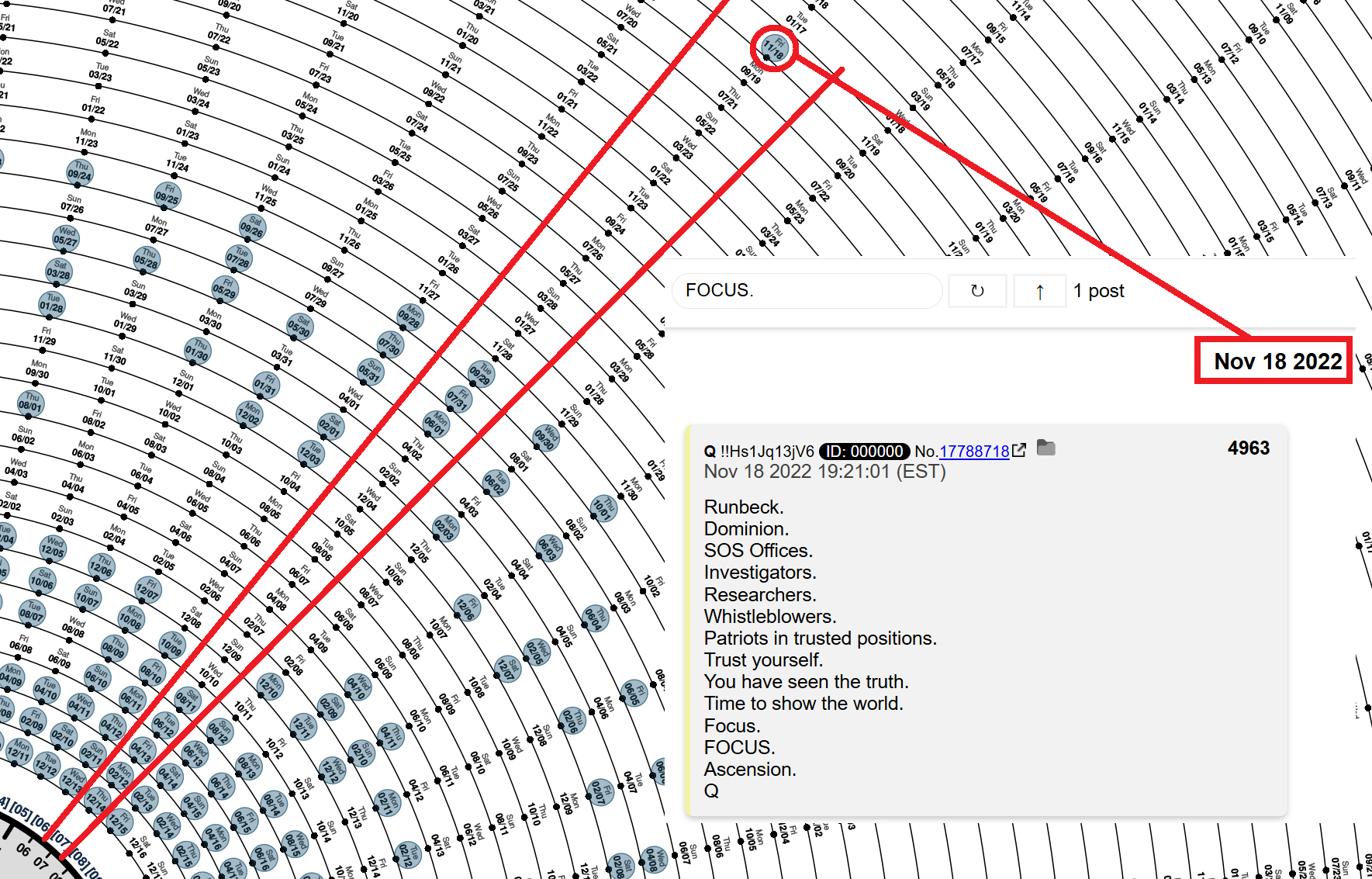Click the post number 4963

tap(1249, 448)
